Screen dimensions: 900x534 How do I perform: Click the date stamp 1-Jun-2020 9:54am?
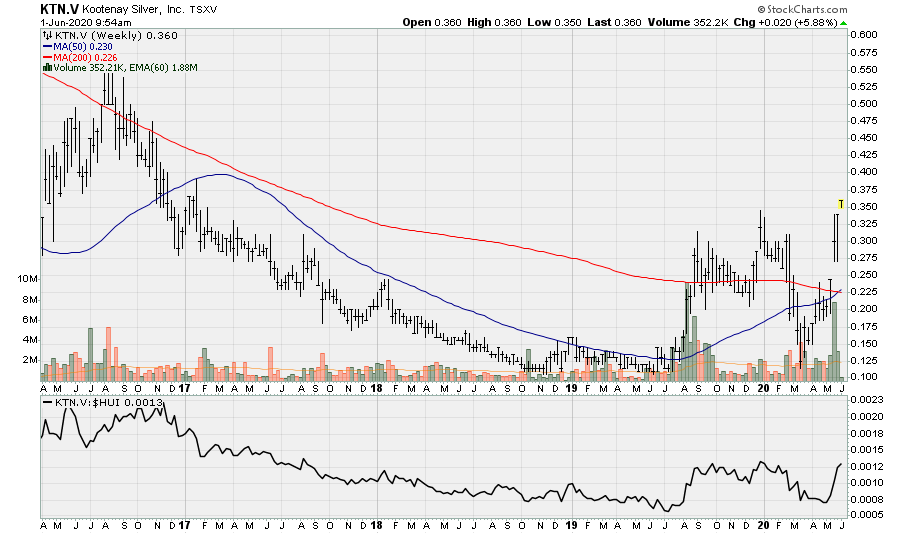click(x=86, y=23)
